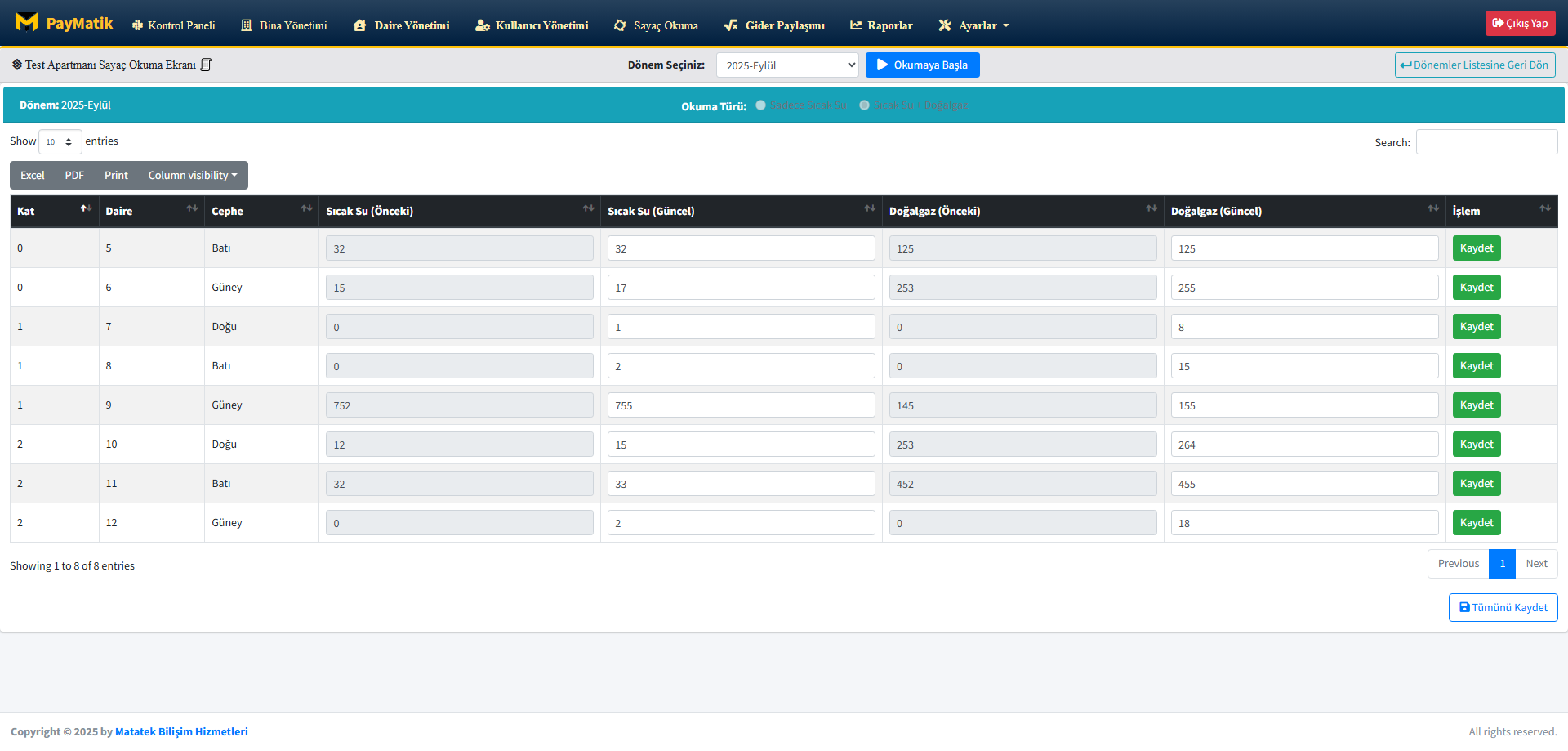Screen dimensions: 1568x751
Task: Click the Daire Yönetimi house icon
Action: (359, 25)
